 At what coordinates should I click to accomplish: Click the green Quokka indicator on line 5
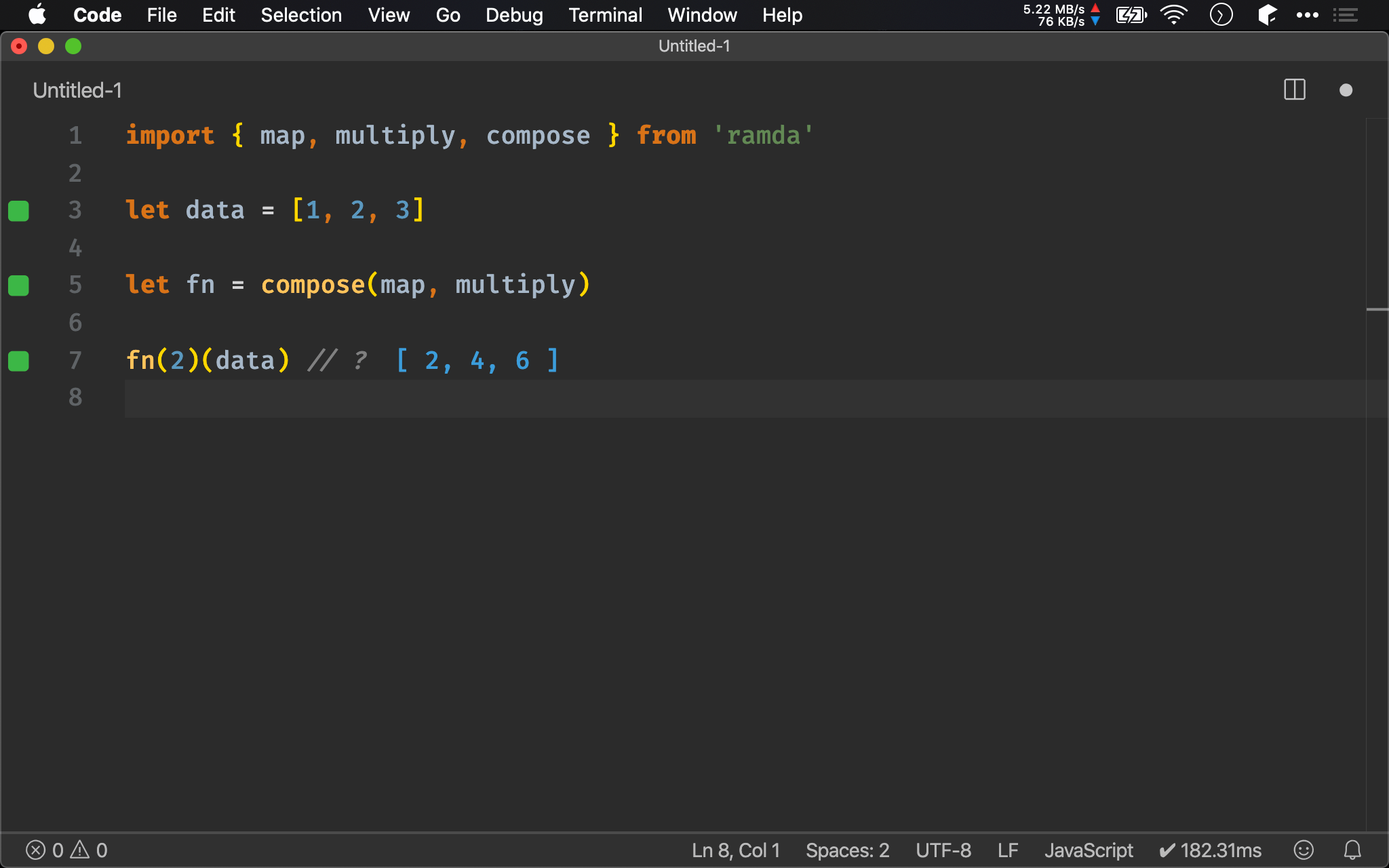coord(18,285)
